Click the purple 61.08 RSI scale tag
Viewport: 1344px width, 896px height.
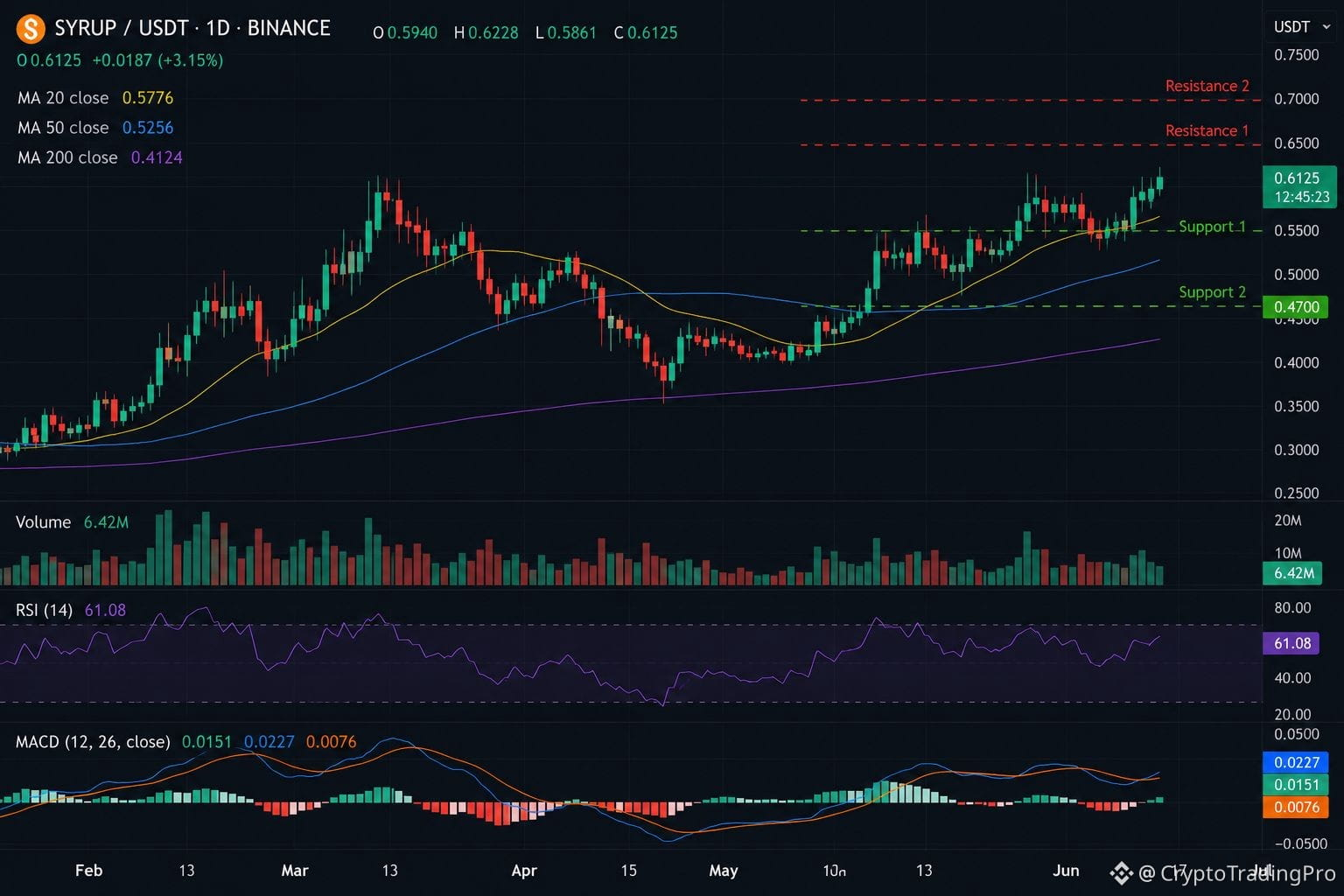[x=1291, y=644]
